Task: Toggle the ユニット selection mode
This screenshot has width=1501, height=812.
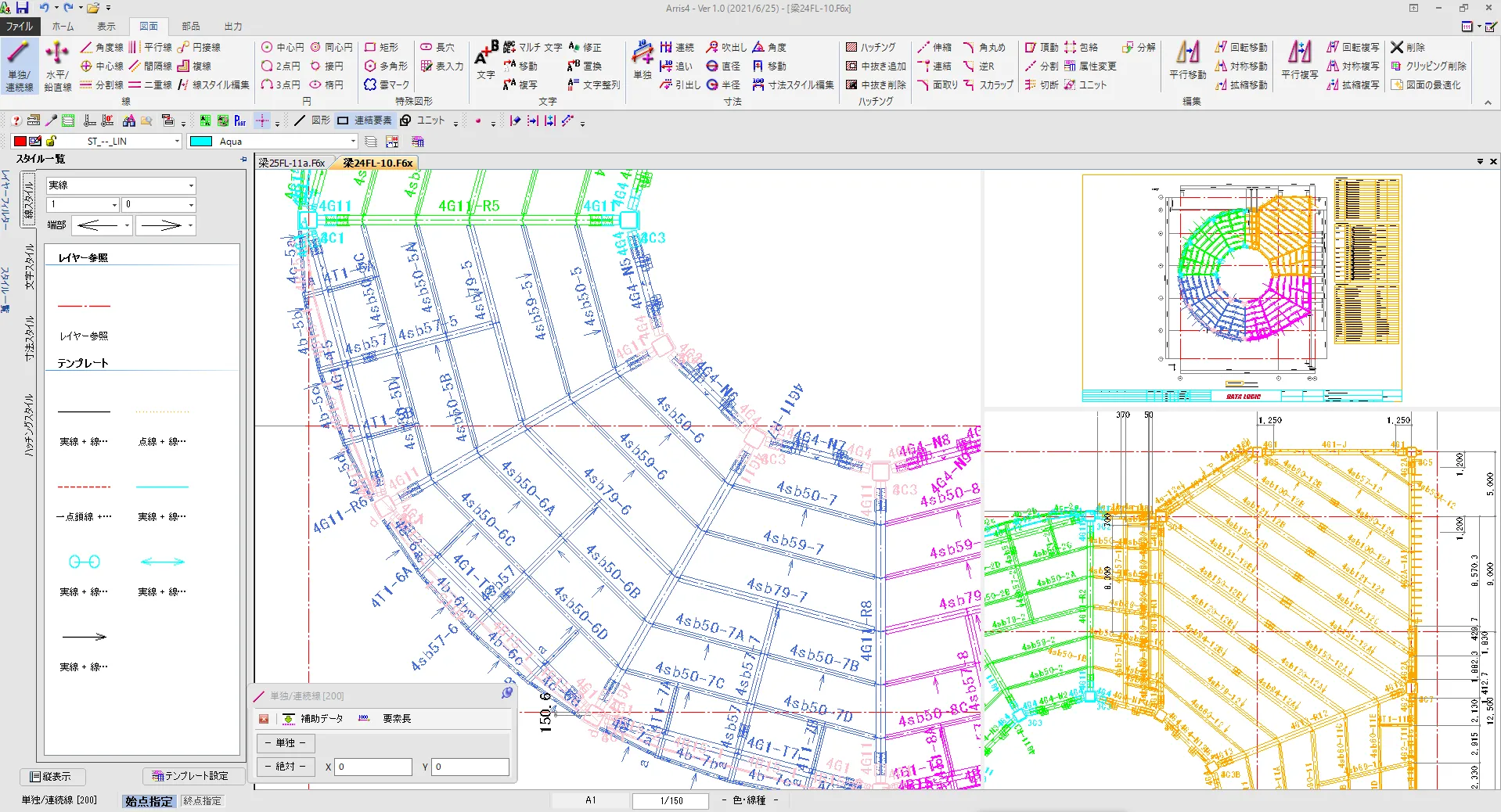Action: (422, 120)
